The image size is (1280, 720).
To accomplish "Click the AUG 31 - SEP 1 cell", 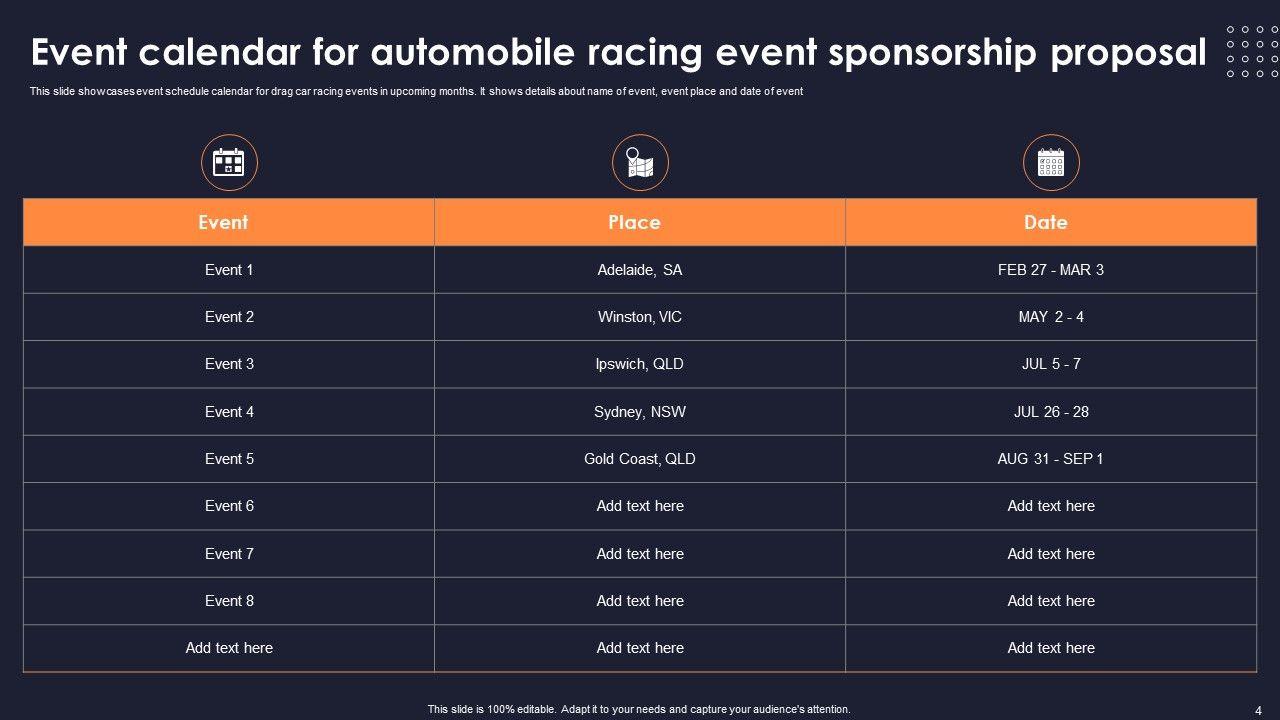I will (1051, 459).
